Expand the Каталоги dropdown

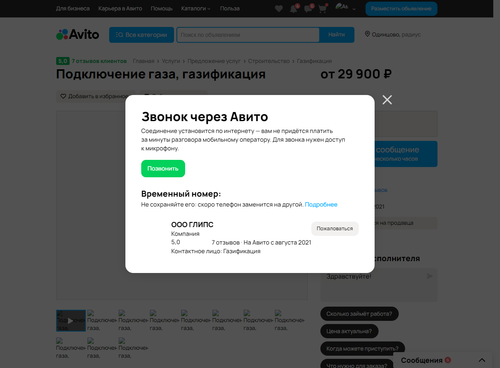pyautogui.click(x=196, y=9)
